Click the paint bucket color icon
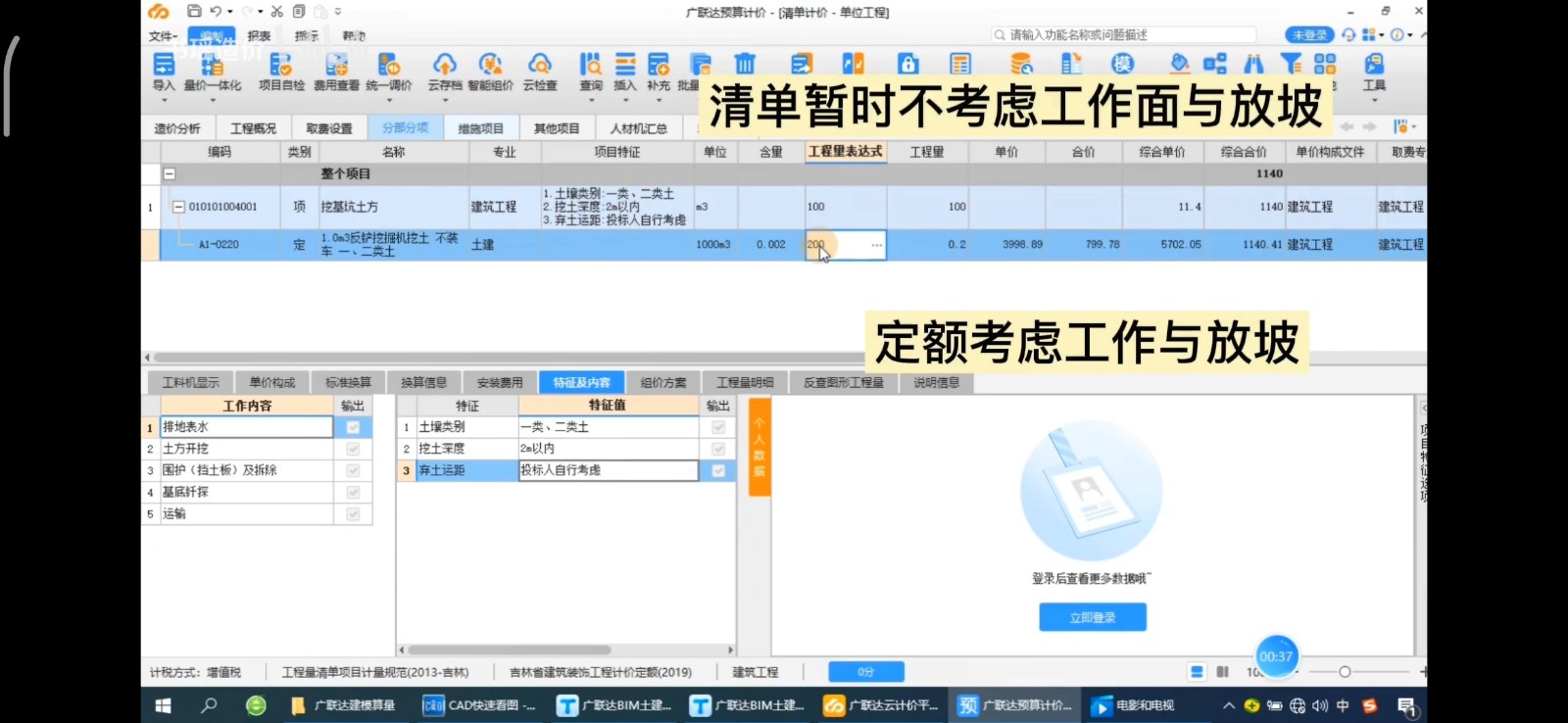The width and height of the screenshot is (1568, 723). coord(1180,64)
